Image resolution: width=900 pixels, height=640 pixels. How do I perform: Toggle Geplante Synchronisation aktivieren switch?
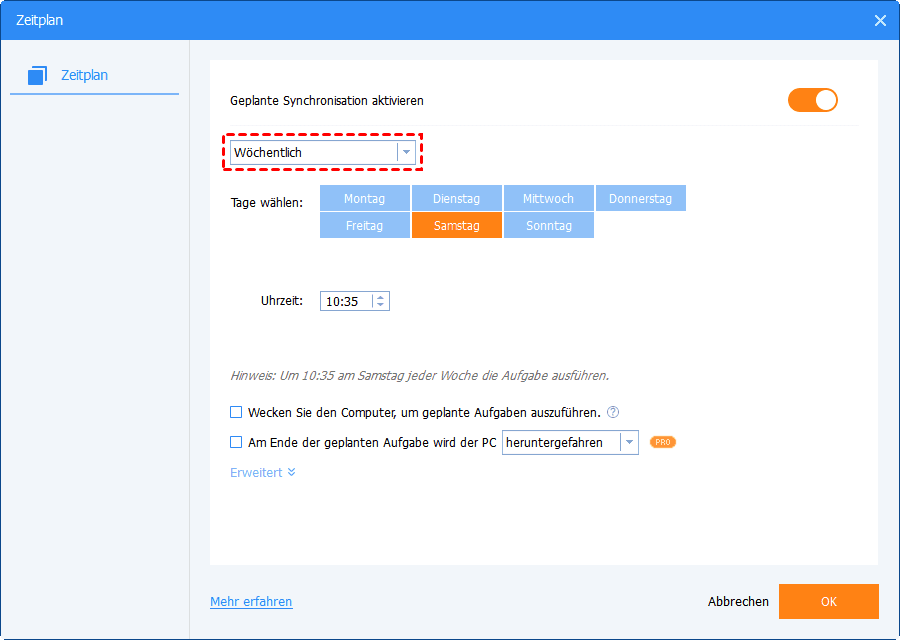pyautogui.click(x=812, y=100)
